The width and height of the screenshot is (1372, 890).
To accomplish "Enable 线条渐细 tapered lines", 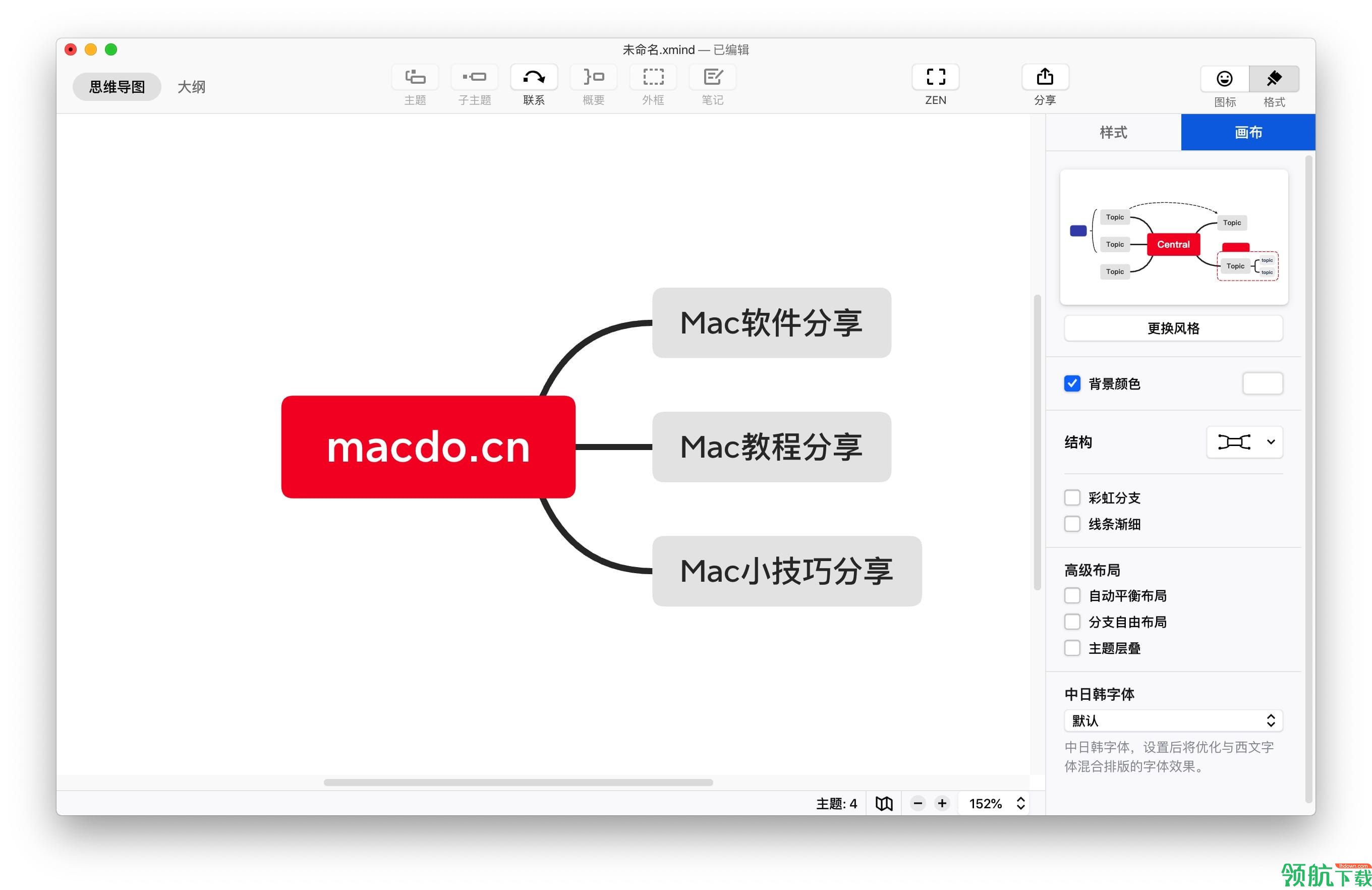I will pyautogui.click(x=1072, y=524).
